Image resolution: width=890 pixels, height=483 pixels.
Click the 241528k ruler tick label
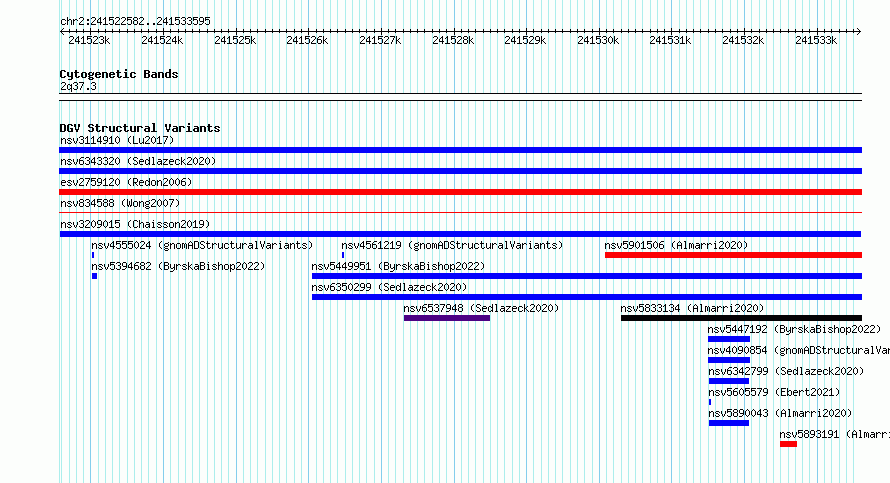[453, 40]
